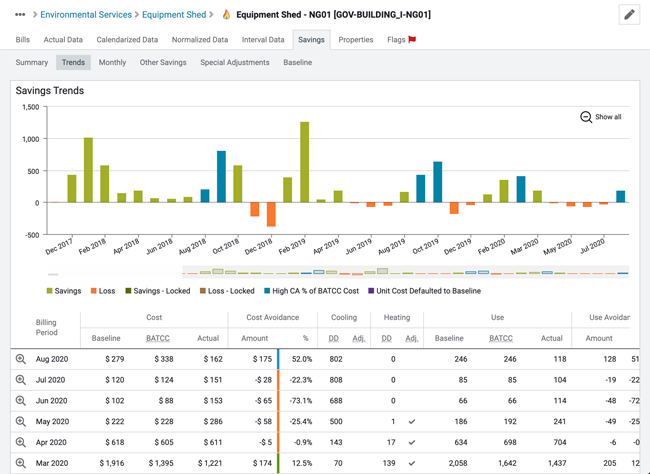Click the pencil edit icon
Screen dimensions: 650x474
(629, 15)
